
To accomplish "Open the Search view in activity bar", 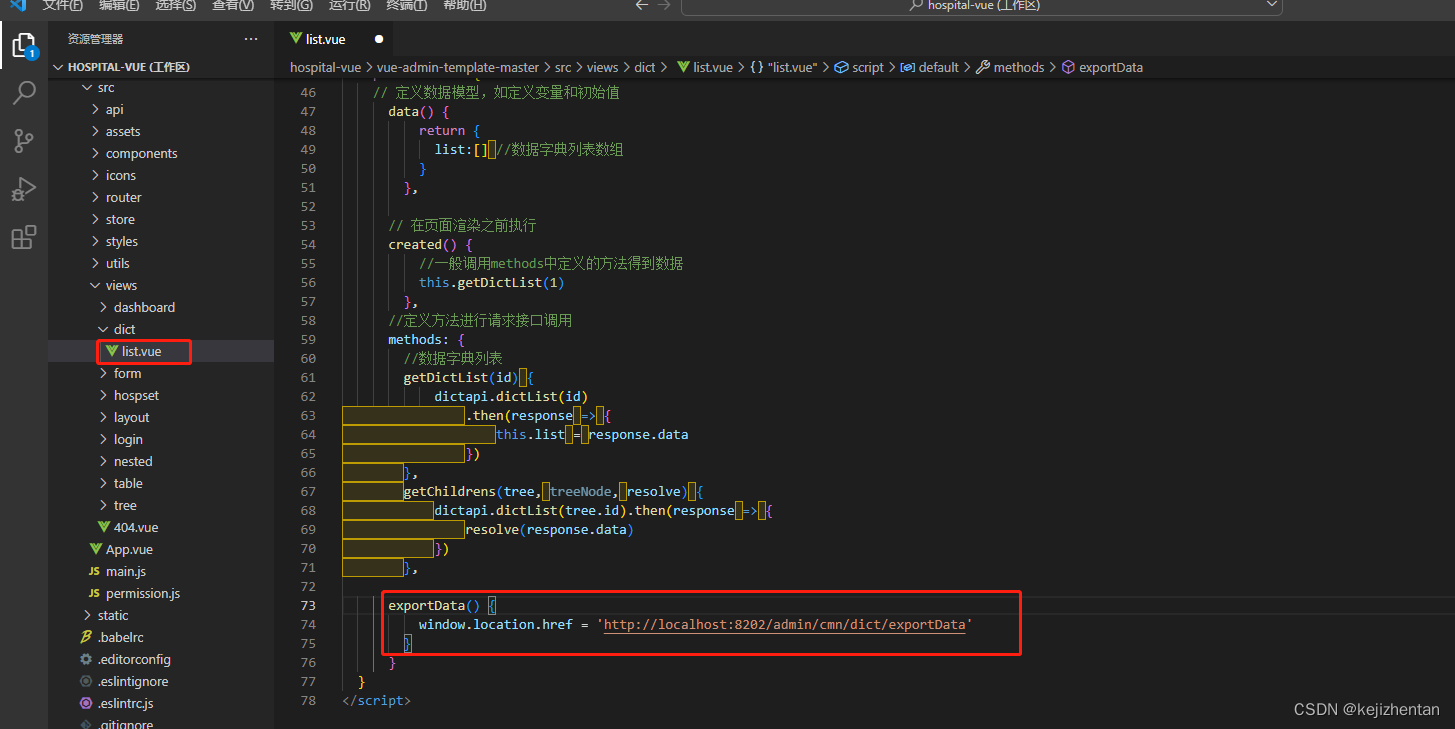I will (x=24, y=93).
